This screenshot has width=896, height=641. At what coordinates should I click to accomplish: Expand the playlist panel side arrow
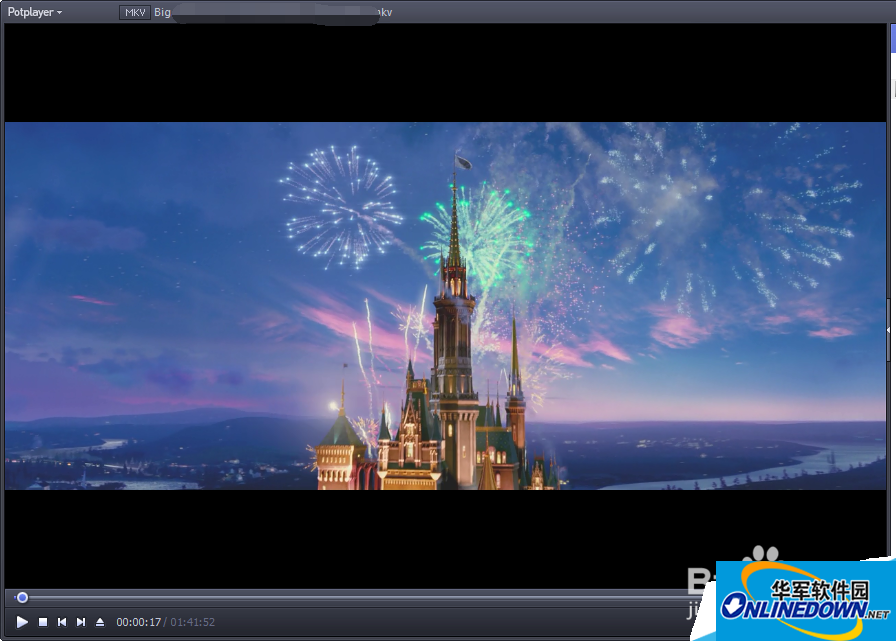pos(888,330)
